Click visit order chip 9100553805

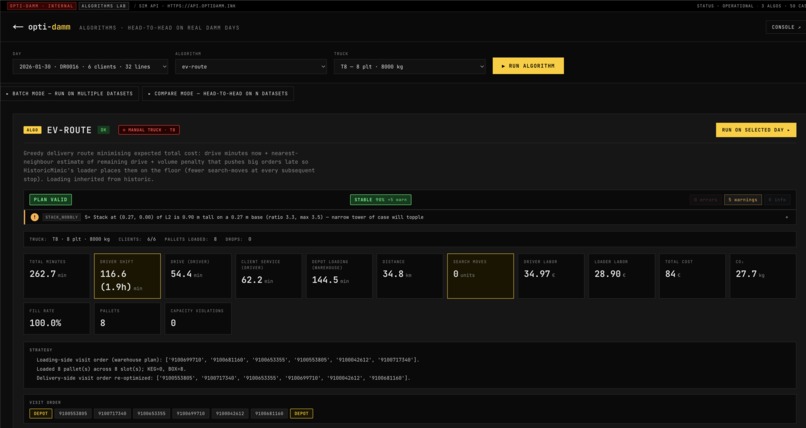click(73, 413)
